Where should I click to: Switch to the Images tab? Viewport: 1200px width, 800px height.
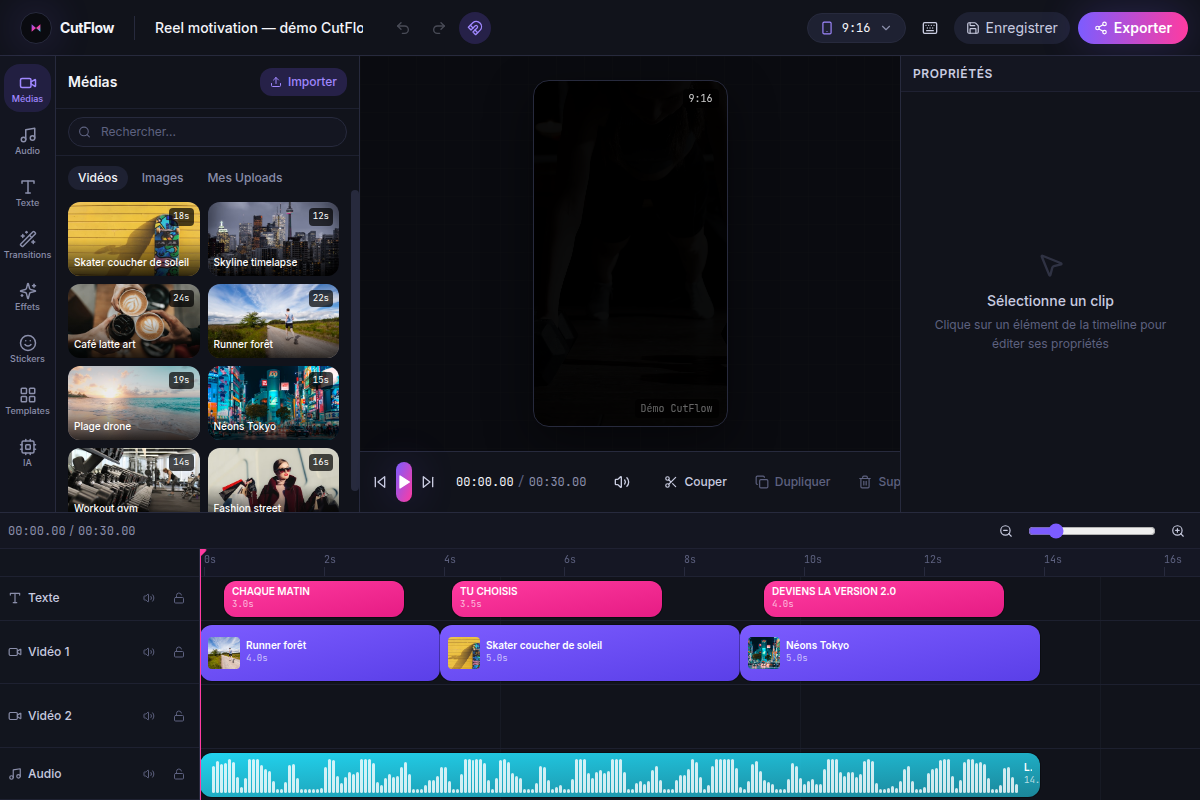tap(163, 178)
